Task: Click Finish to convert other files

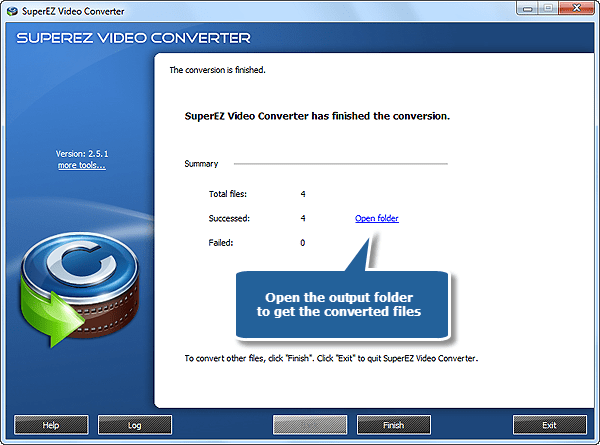Action: pos(394,425)
